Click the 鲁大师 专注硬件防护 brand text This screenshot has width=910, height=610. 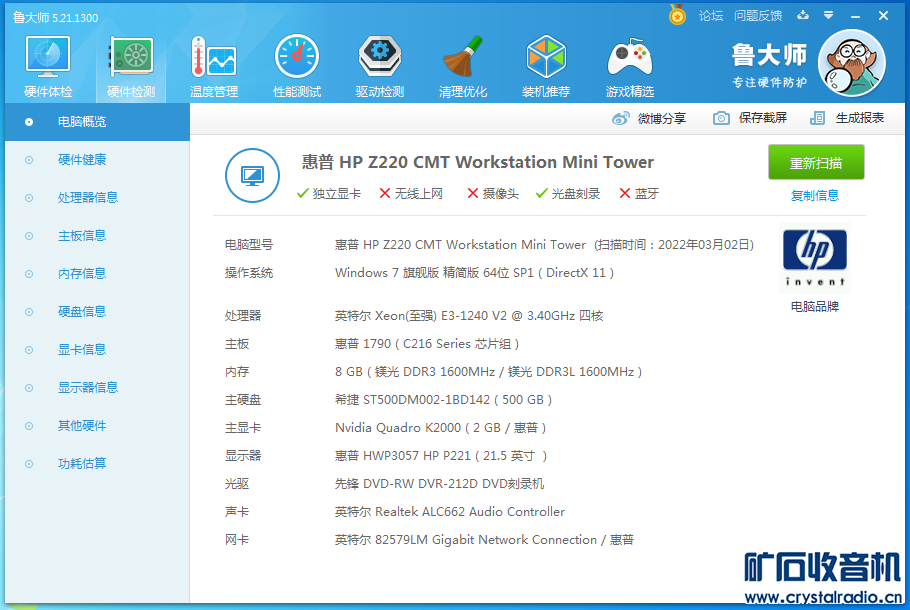point(769,66)
